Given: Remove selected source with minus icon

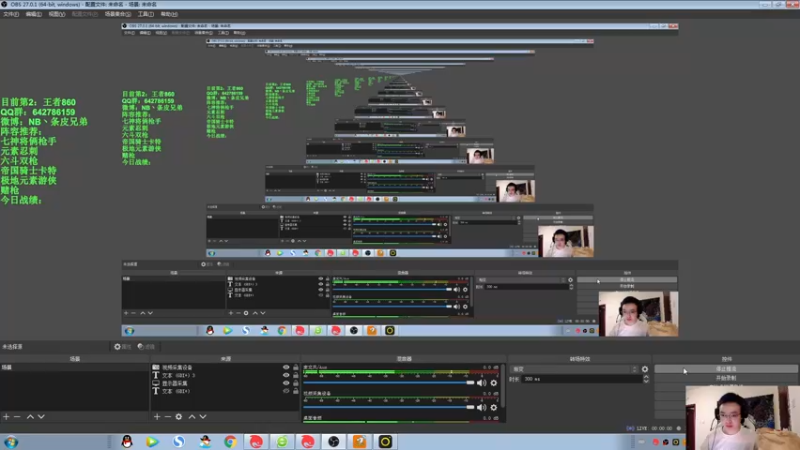Looking at the screenshot, I should click(x=168, y=417).
